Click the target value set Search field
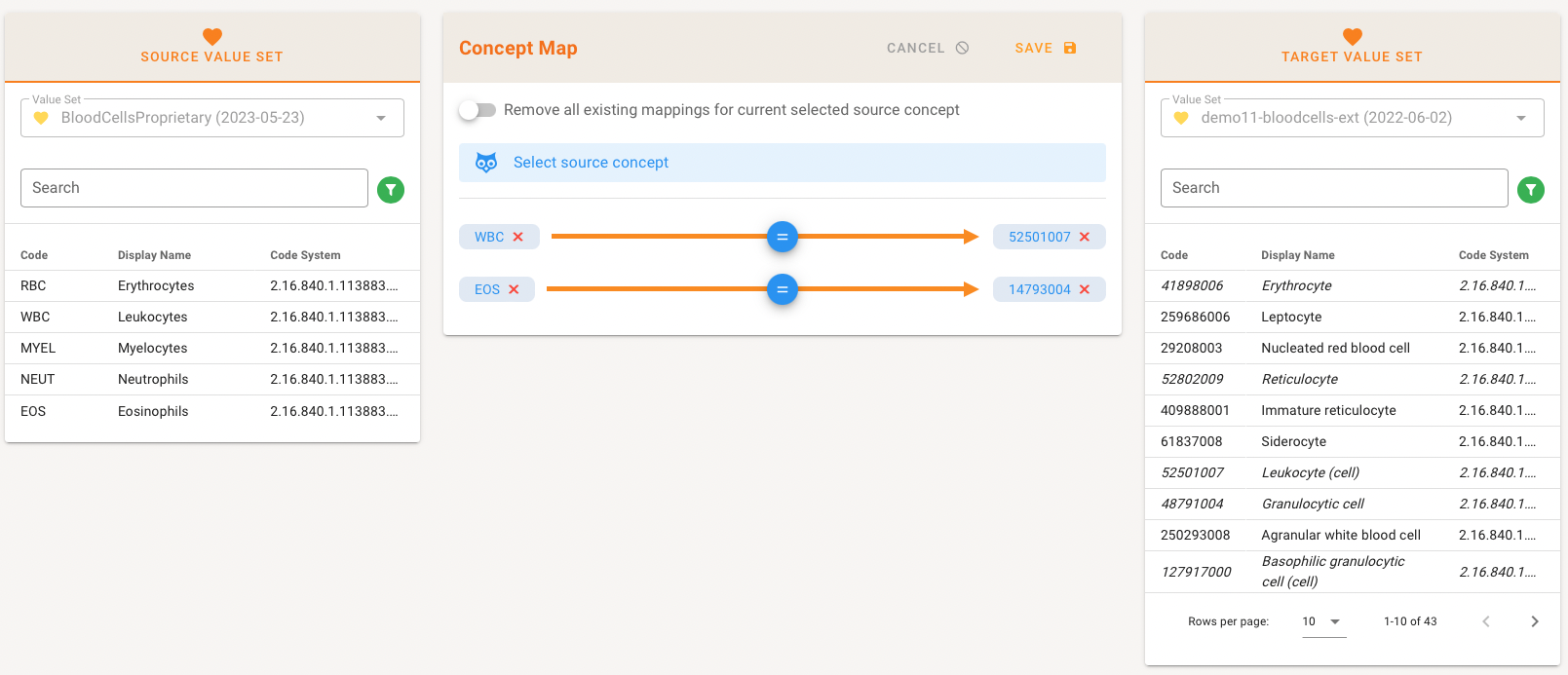This screenshot has height=675, width=1568. point(1334,188)
